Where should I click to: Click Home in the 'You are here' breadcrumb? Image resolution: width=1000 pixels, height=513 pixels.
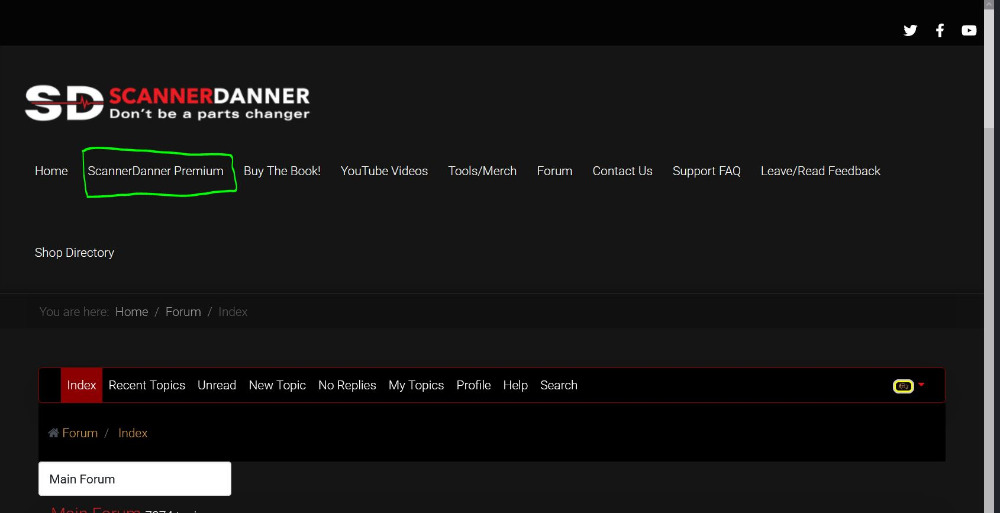pos(131,312)
